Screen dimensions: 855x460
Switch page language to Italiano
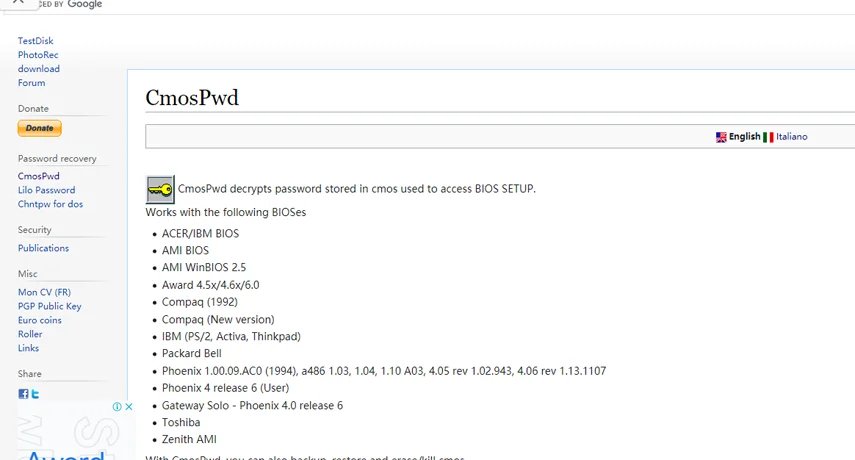pos(791,137)
